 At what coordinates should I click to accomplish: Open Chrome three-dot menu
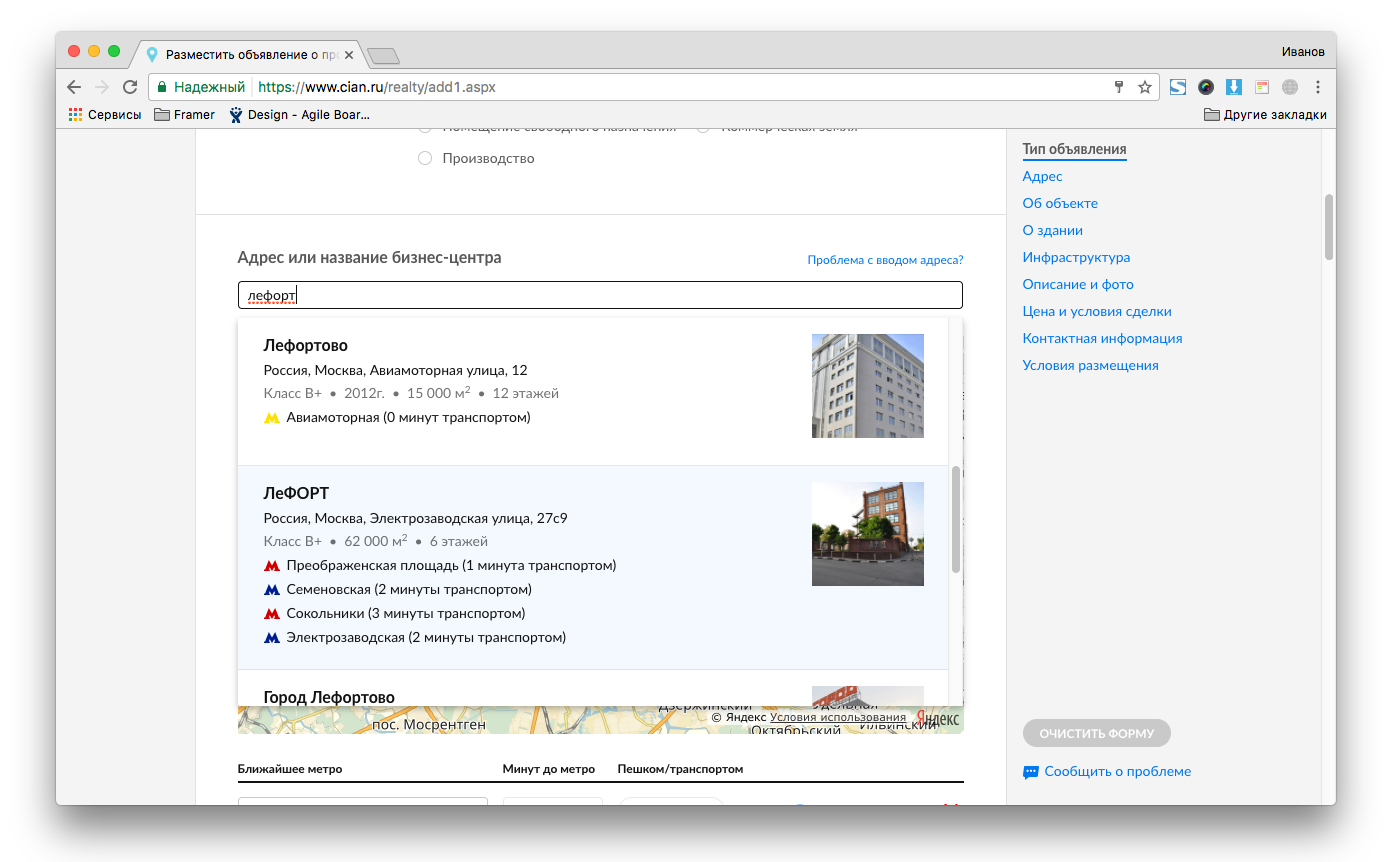point(1318,87)
